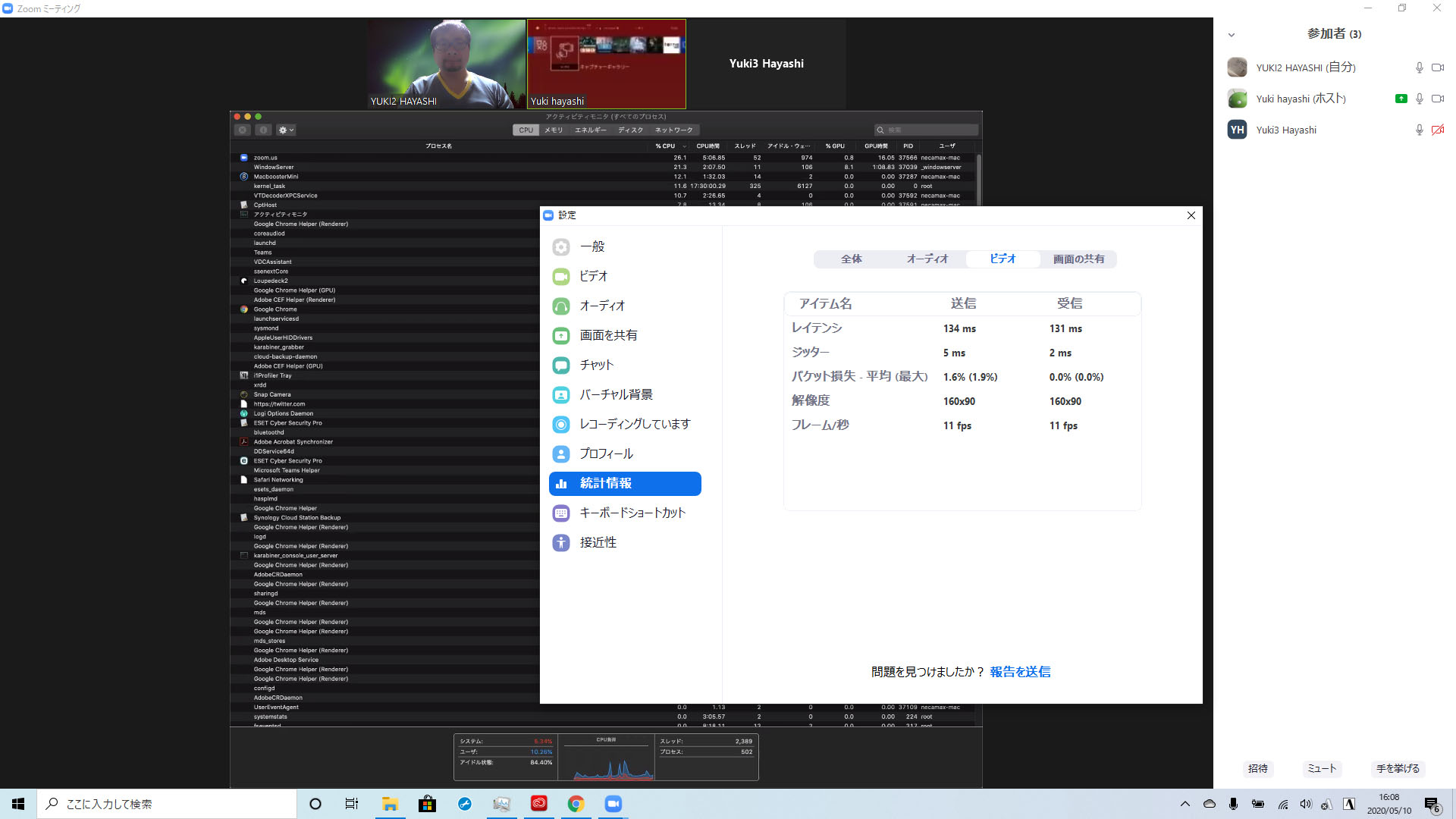The height and width of the screenshot is (819, 1456).
Task: Open 画面を共有 settings icon
Action: pyautogui.click(x=561, y=336)
